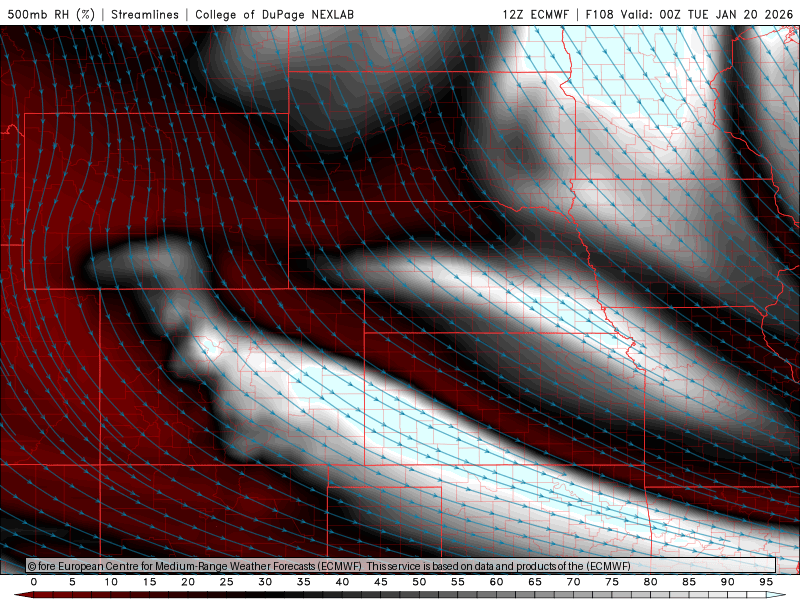Select the "F108" forecast hour text
This screenshot has width=800, height=600.
click(599, 14)
